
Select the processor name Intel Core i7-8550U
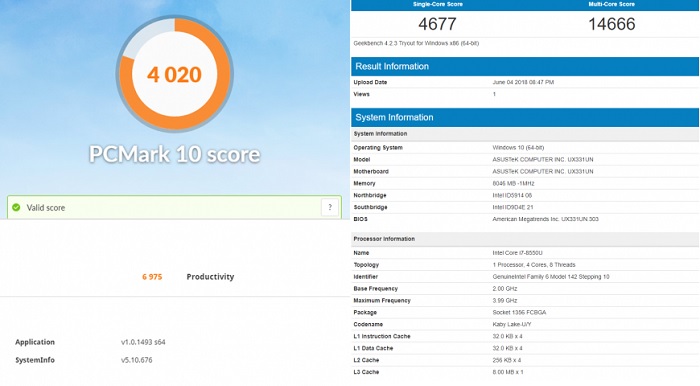[517, 253]
